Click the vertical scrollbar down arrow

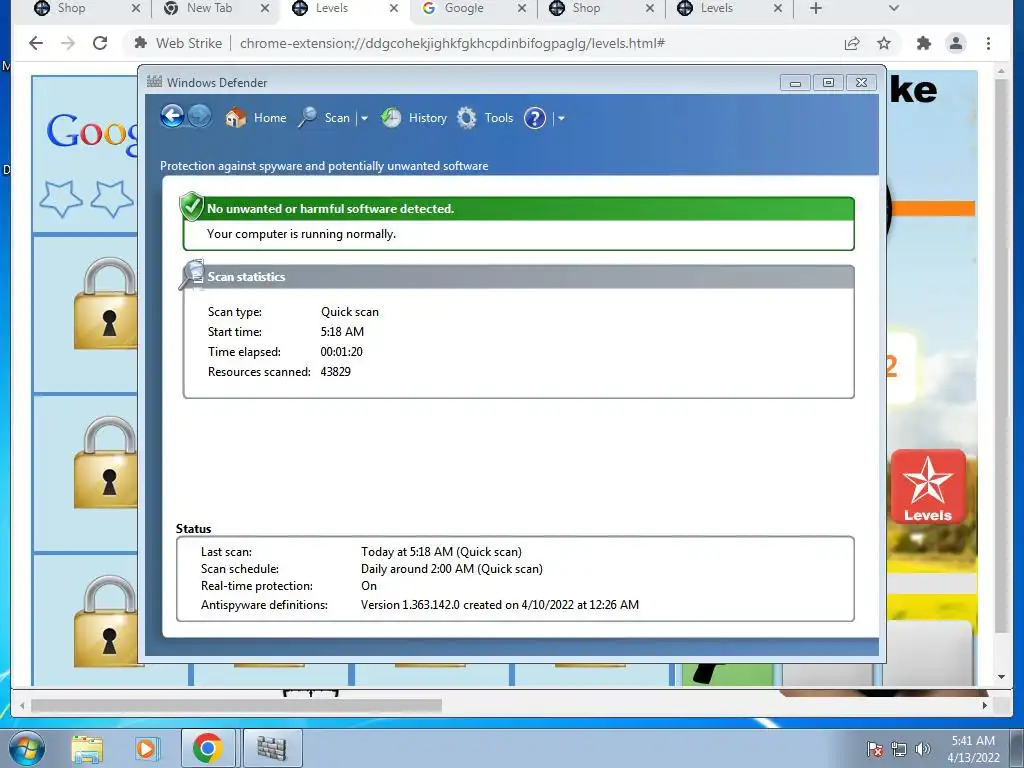pos(1001,677)
